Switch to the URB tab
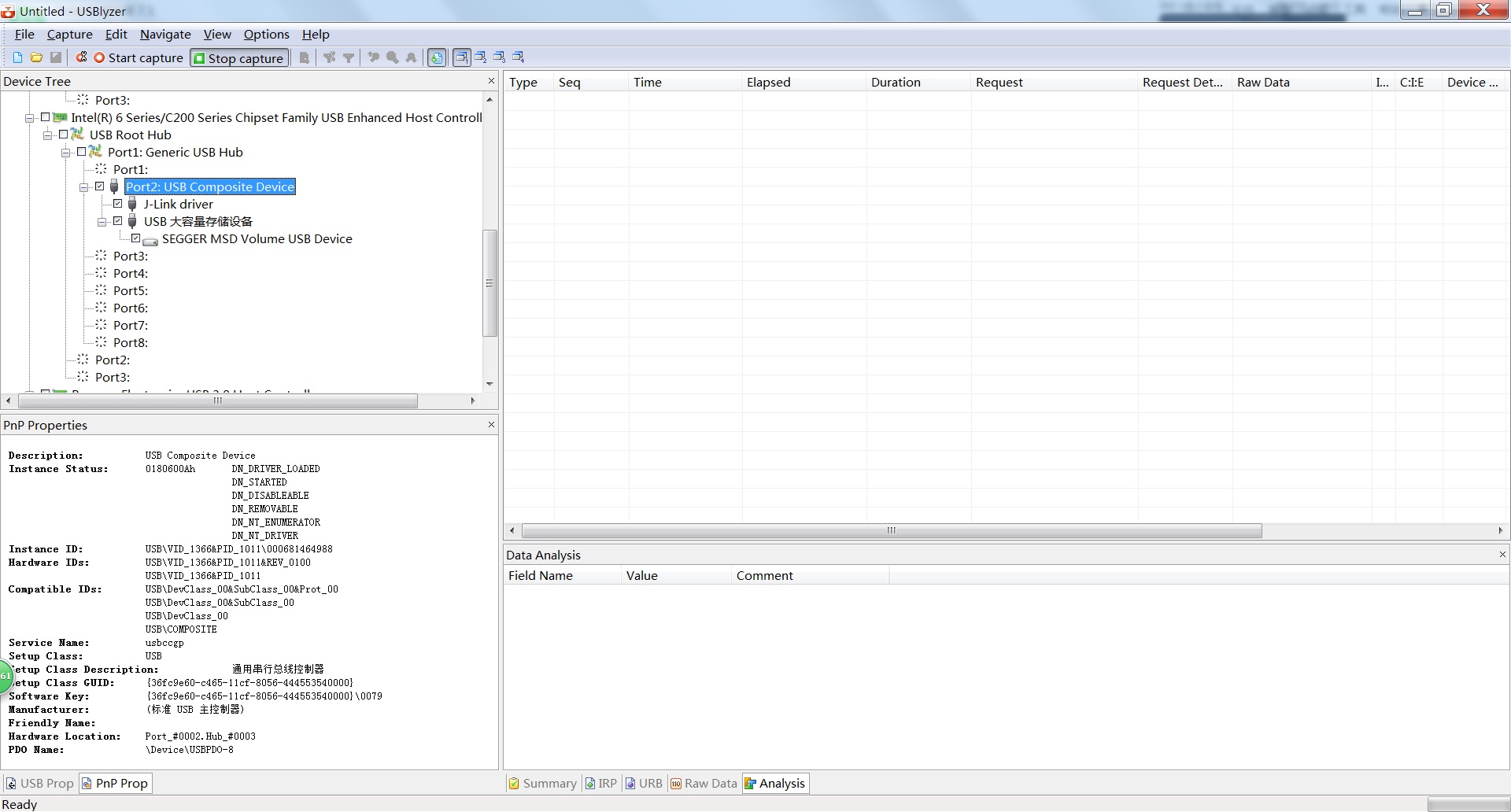The image size is (1511, 812). pos(644,784)
